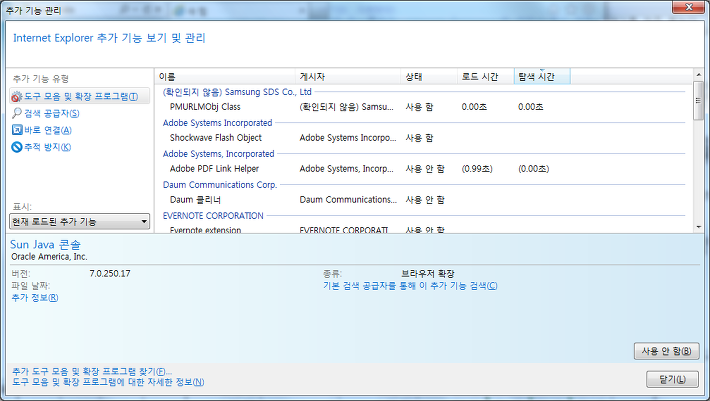Click the toolbars and extensions gear icon

click(17, 96)
